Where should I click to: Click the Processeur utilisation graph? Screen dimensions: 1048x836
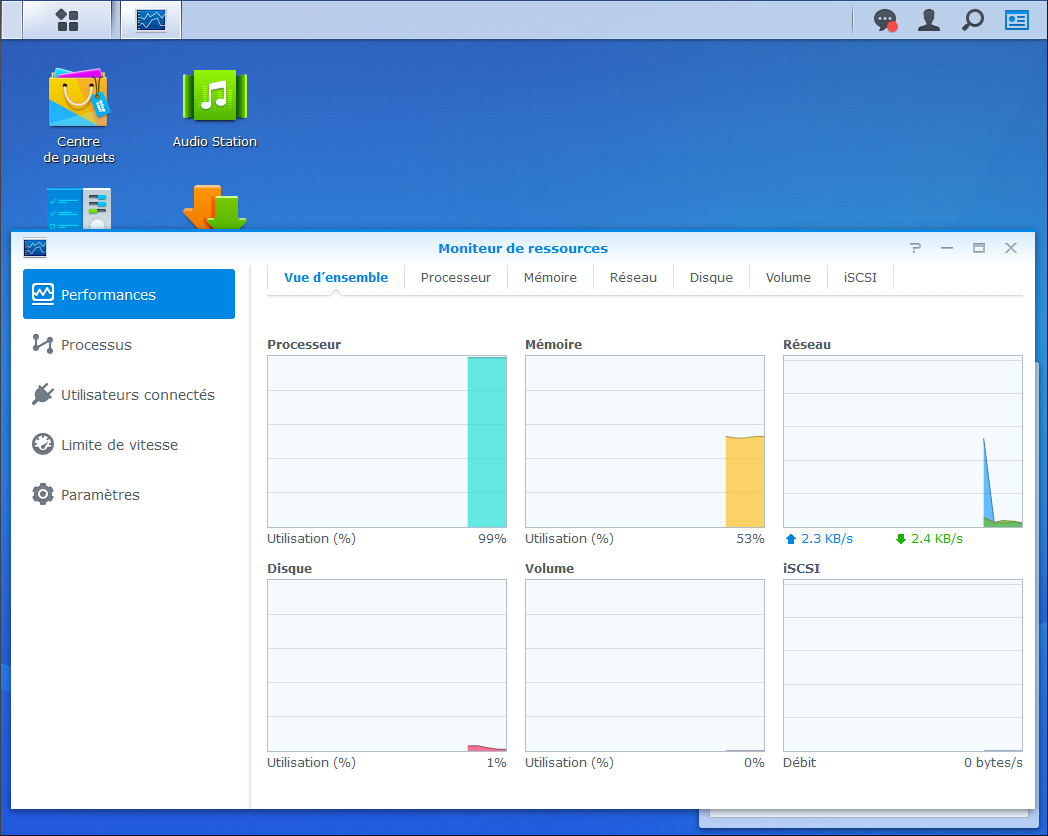387,441
